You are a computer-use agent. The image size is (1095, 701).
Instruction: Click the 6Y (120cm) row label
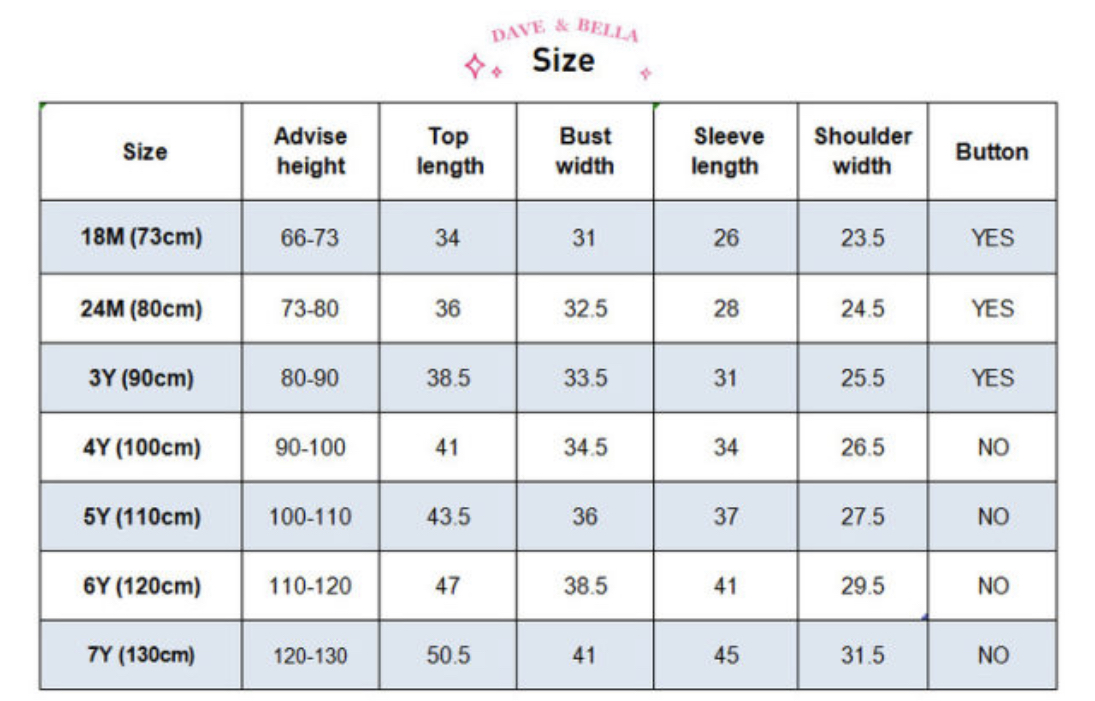[x=142, y=586]
